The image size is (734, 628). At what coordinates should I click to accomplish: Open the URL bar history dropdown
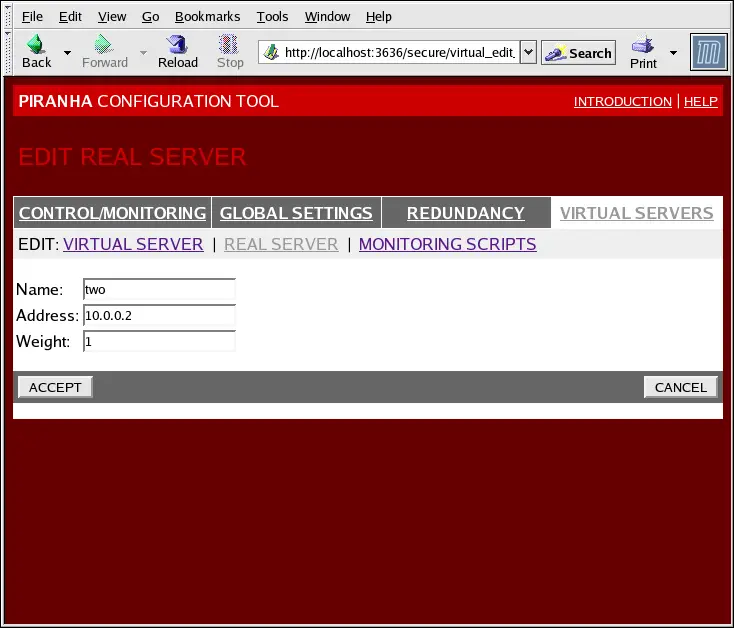[x=528, y=52]
